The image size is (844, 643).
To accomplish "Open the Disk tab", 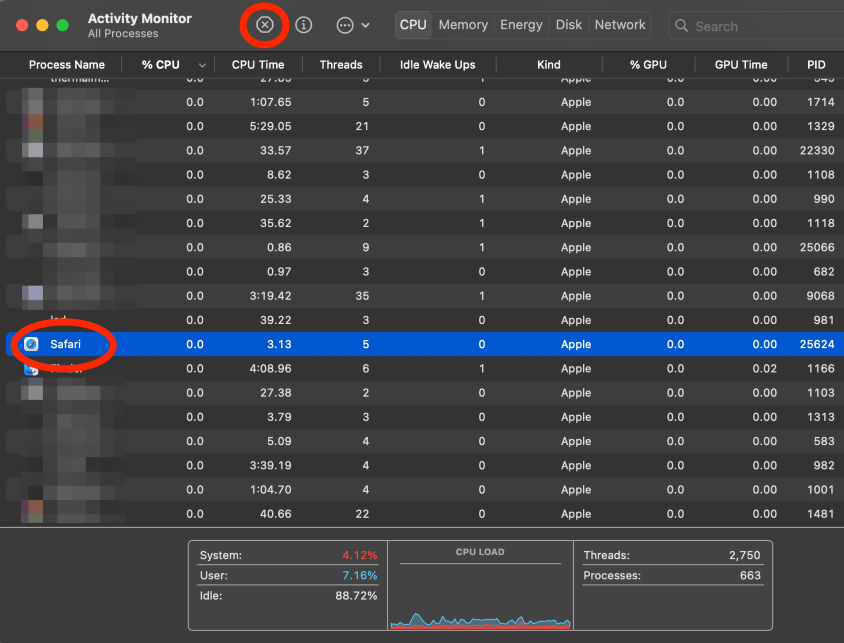I will [569, 25].
